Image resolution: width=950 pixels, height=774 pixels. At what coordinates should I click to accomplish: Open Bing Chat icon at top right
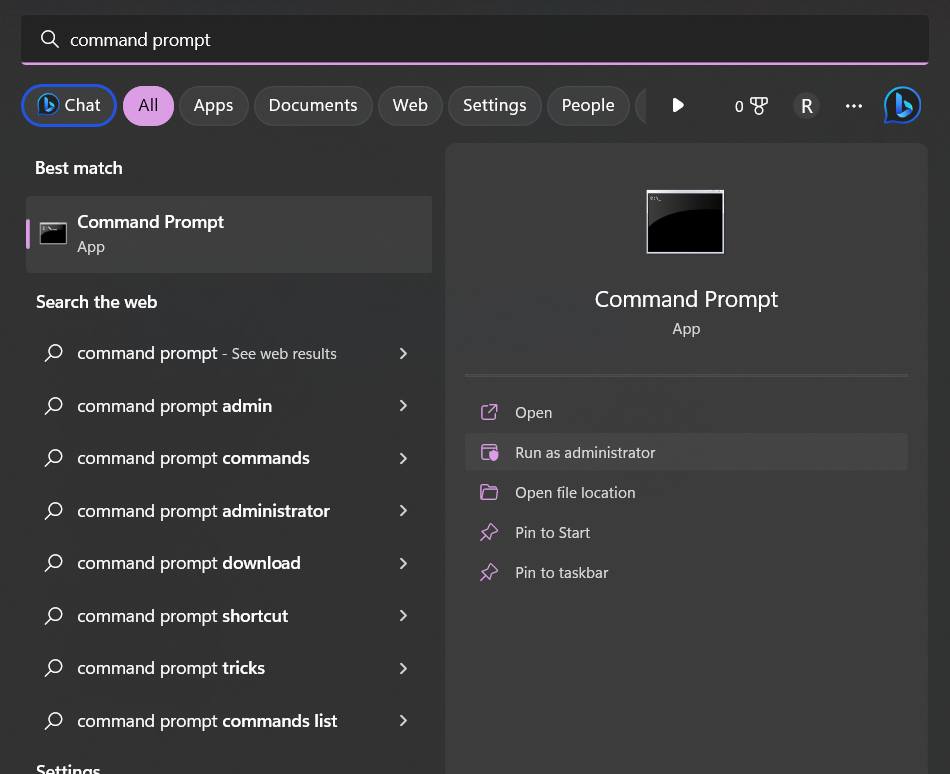coord(902,105)
